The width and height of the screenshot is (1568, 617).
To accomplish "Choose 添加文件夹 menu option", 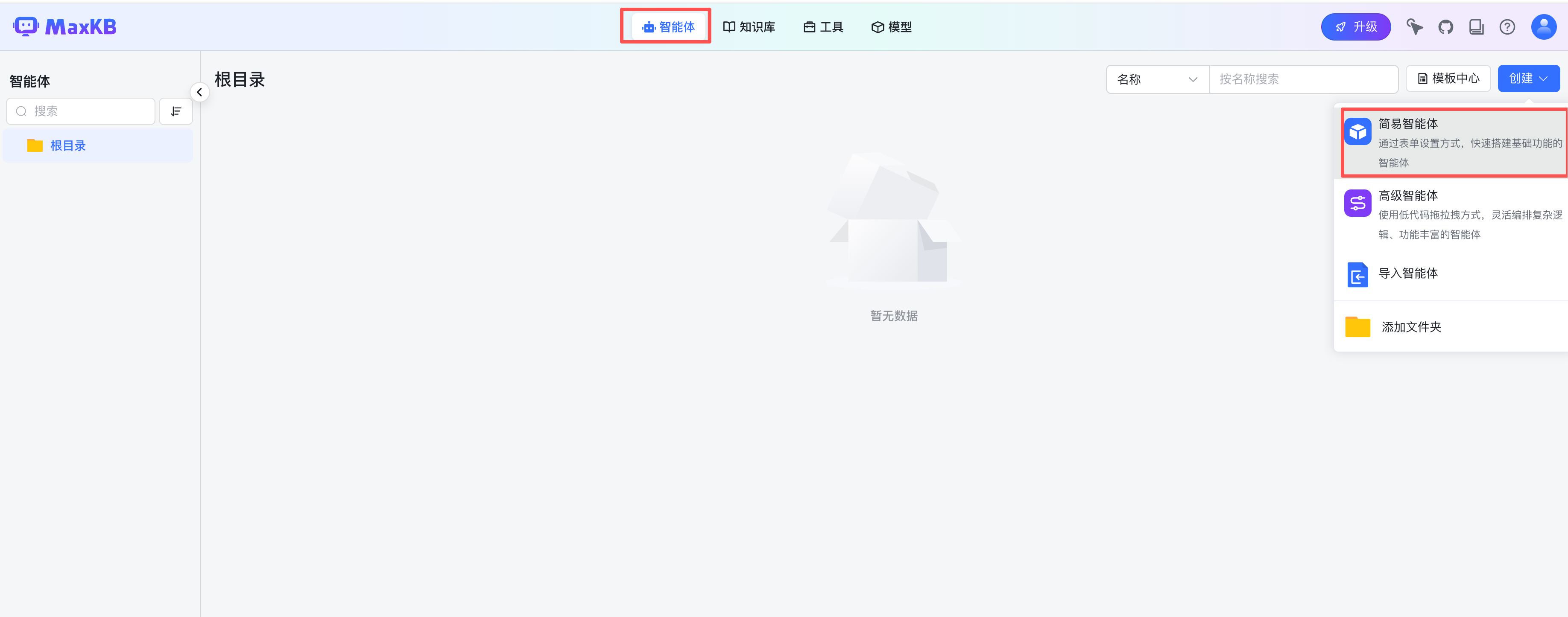I will 1410,327.
